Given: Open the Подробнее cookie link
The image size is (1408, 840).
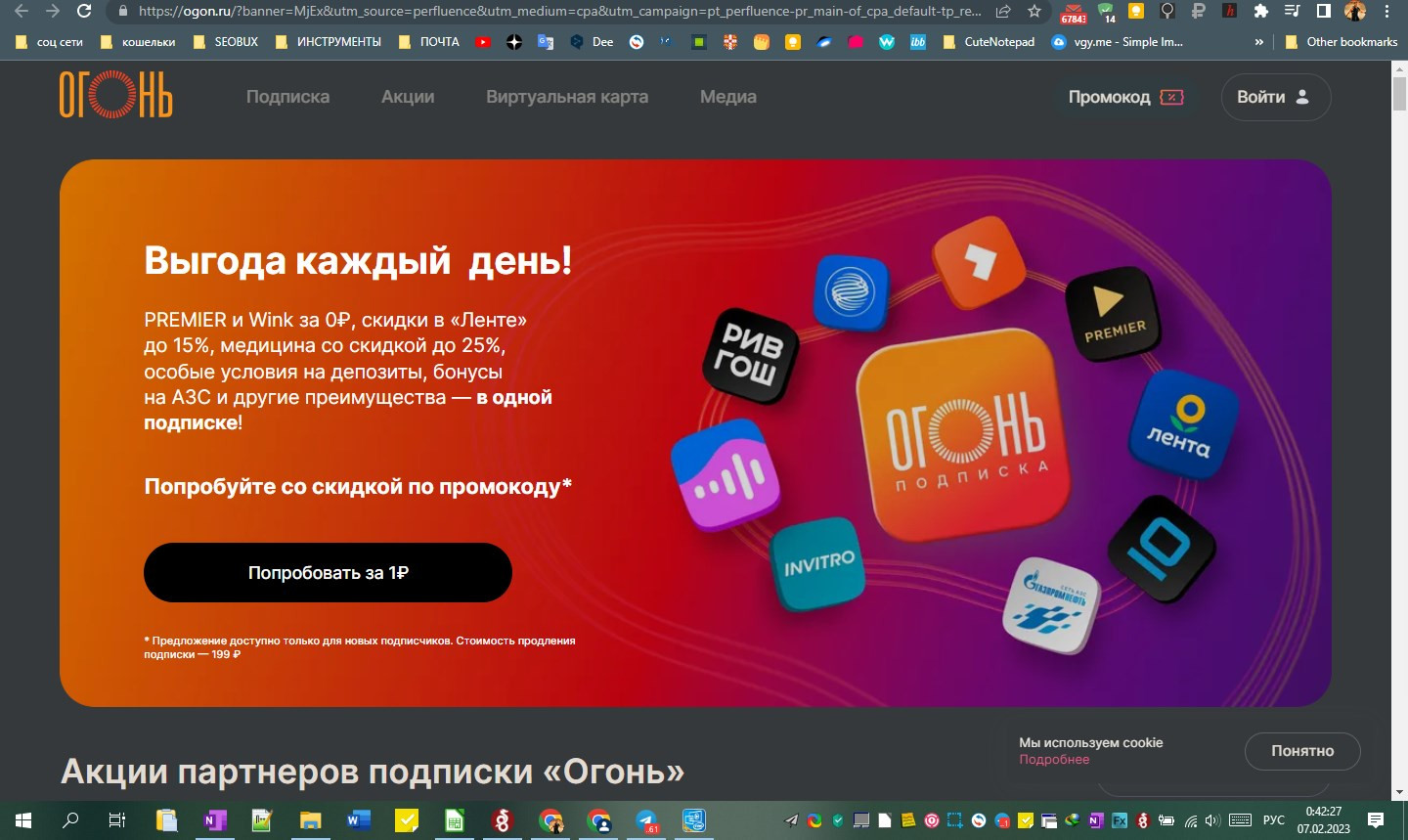Looking at the screenshot, I should coord(1054,760).
